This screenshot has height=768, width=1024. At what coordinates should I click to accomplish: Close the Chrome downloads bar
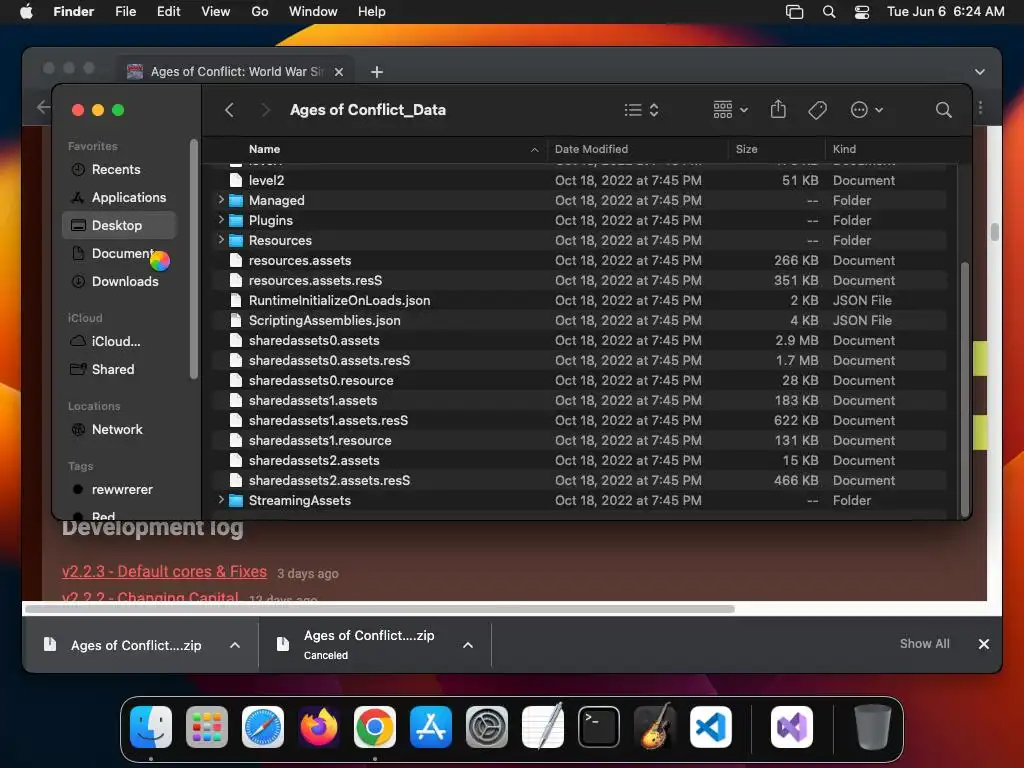[x=984, y=644]
